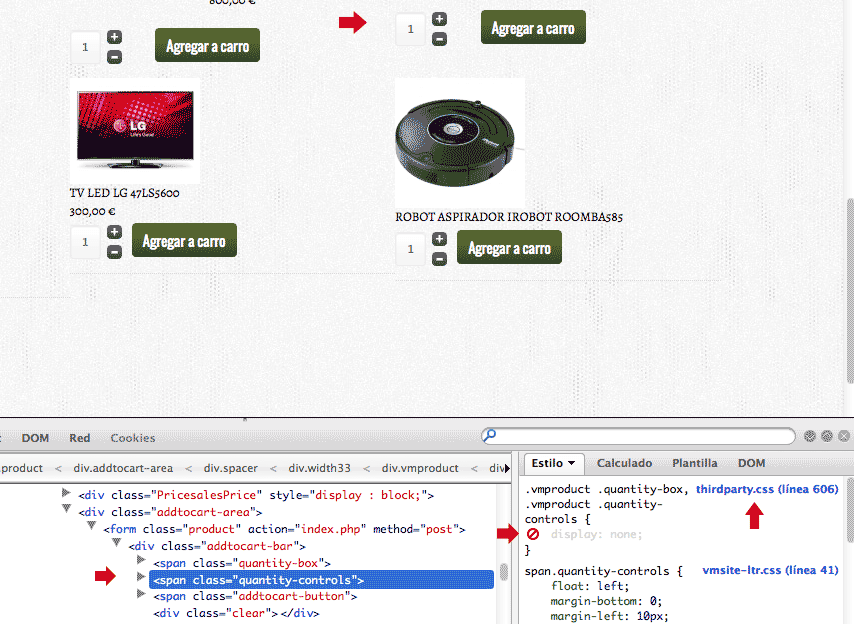Image resolution: width=854 pixels, height=624 pixels.
Task: Toggle the disabled 'display: none' rule icon
Action: pyautogui.click(x=533, y=534)
